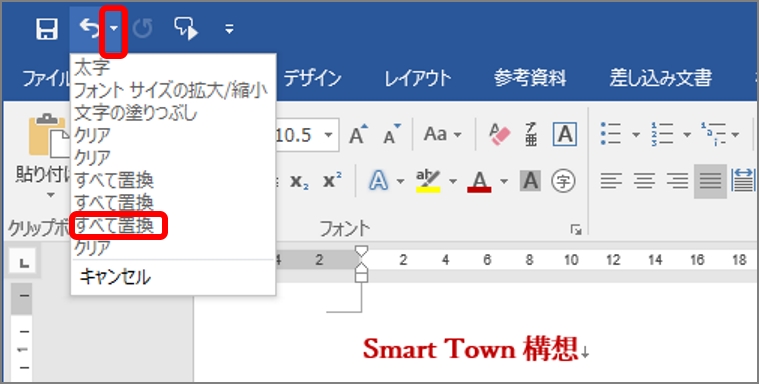759x384 pixels.
Task: Choose キャンセル in undo dropdown
Action: (115, 277)
